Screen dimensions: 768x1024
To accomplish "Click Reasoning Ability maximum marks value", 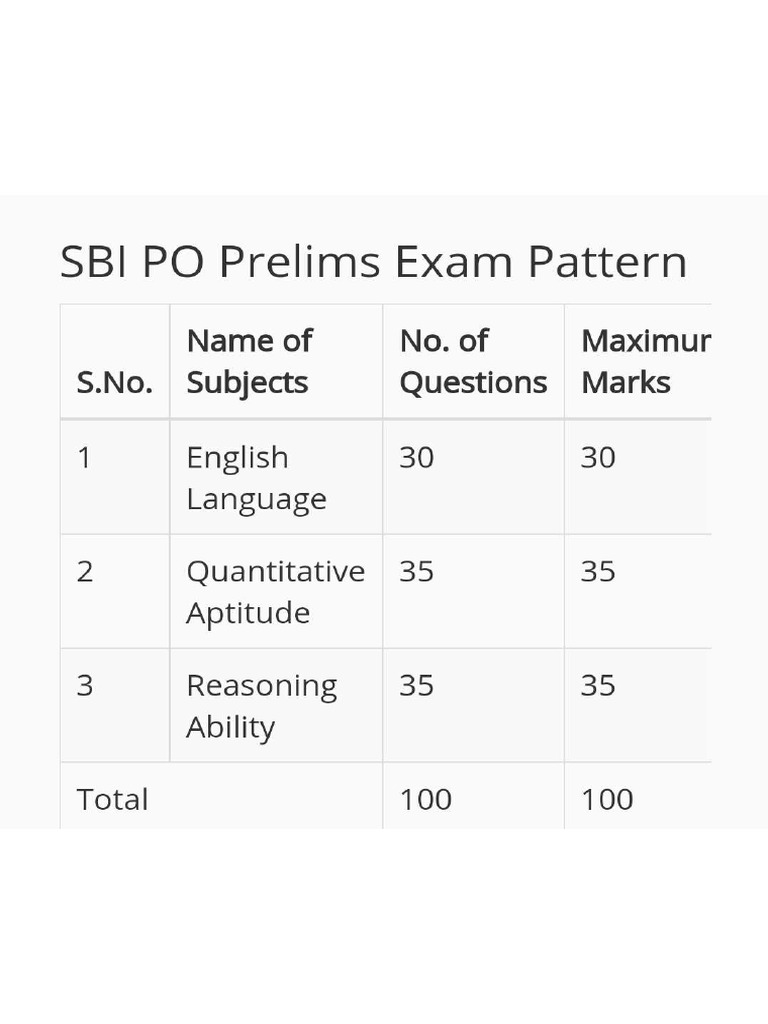I will (598, 686).
